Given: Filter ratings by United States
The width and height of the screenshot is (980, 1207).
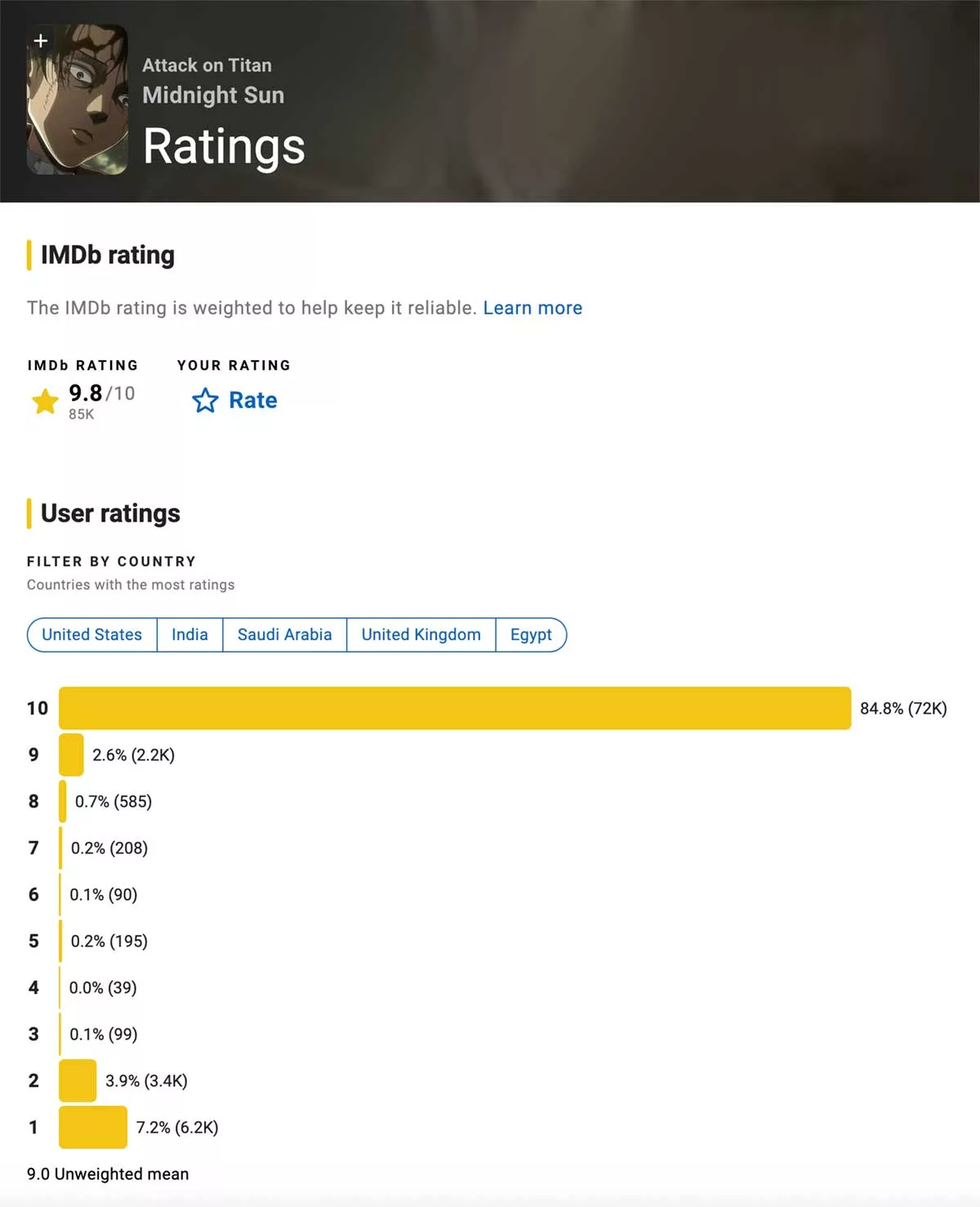Looking at the screenshot, I should (x=91, y=635).
